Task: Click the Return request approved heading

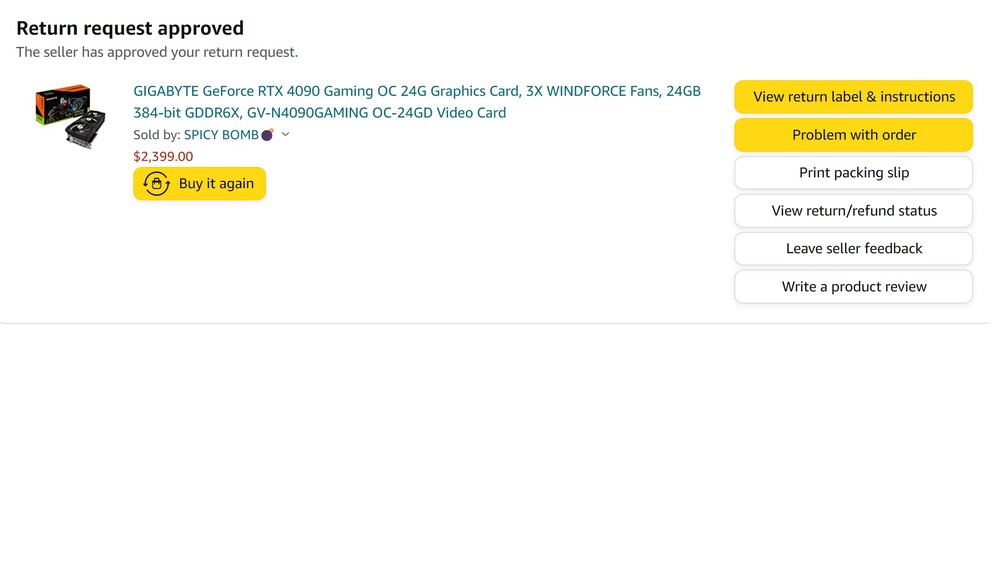Action: click(x=130, y=28)
